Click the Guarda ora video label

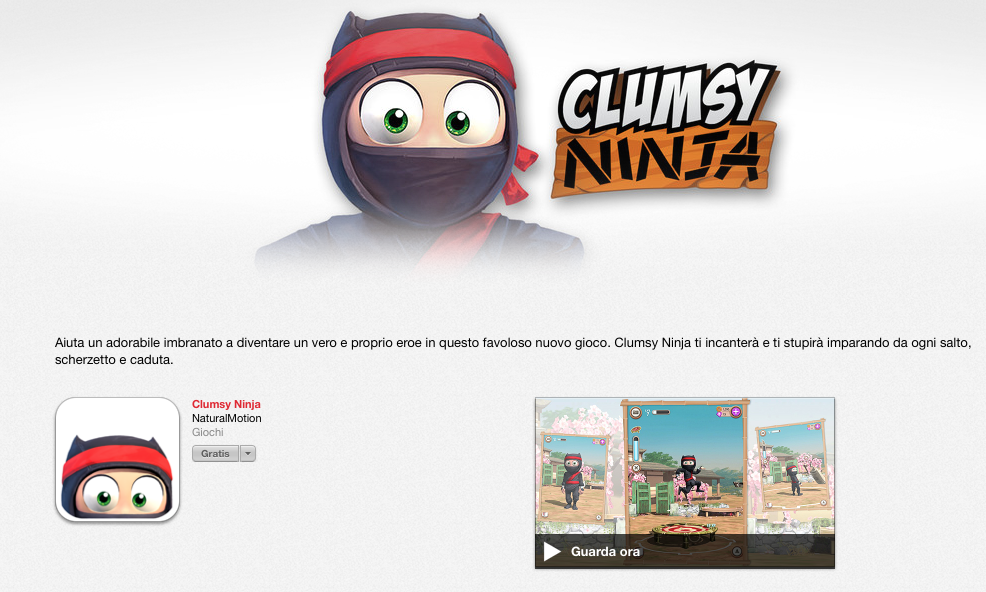click(606, 552)
